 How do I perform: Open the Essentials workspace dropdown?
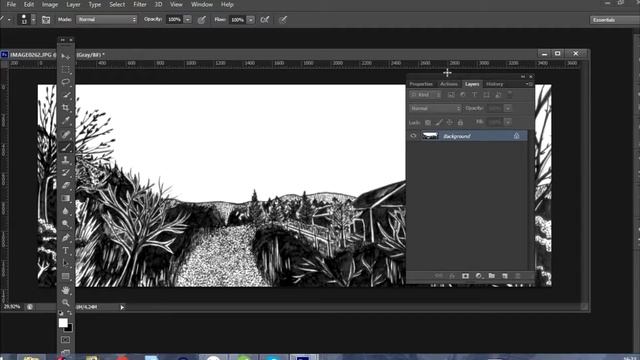[x=614, y=20]
